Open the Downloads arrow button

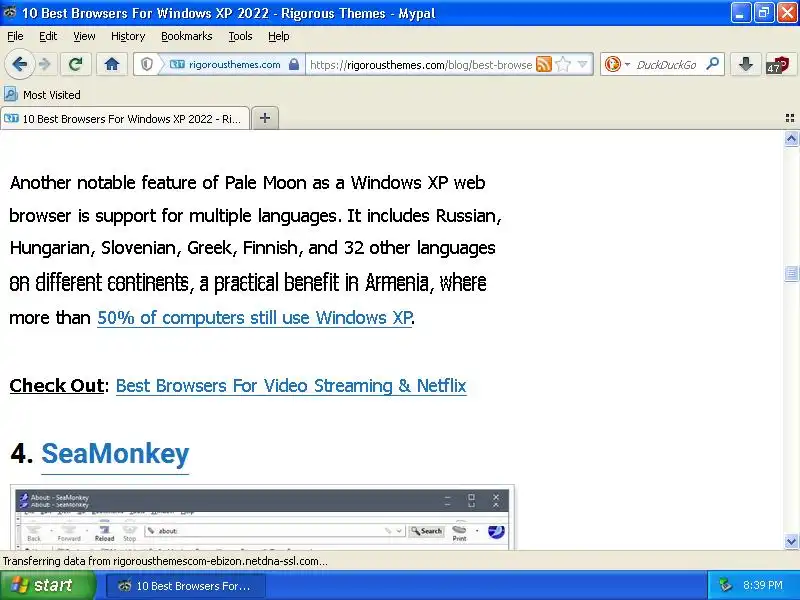[745, 64]
